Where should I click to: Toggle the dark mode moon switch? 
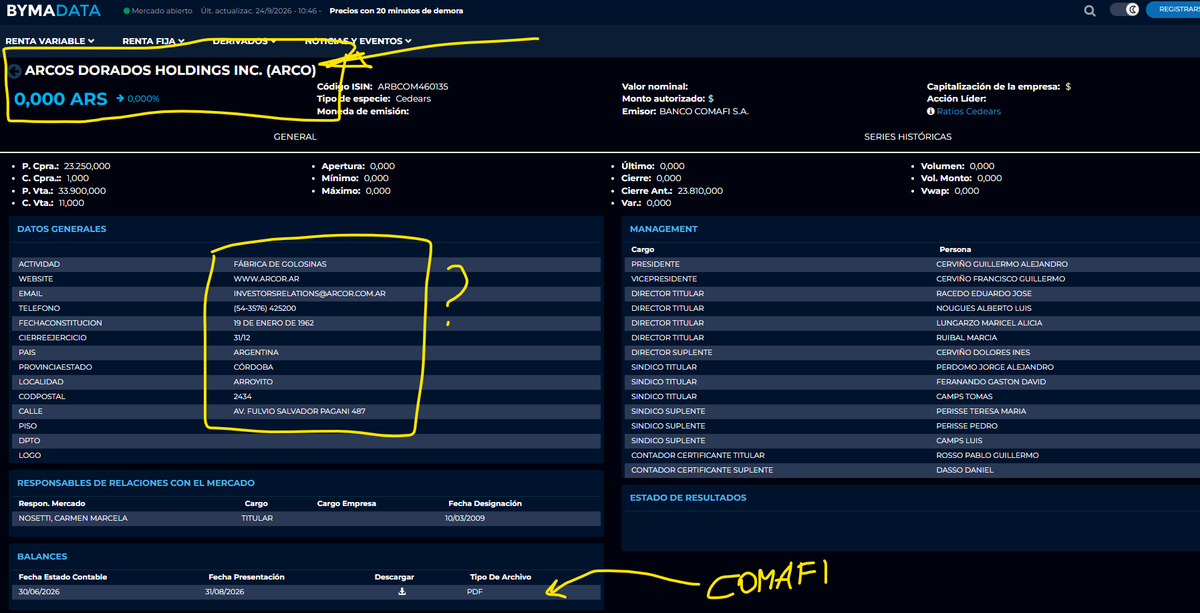coord(1125,10)
